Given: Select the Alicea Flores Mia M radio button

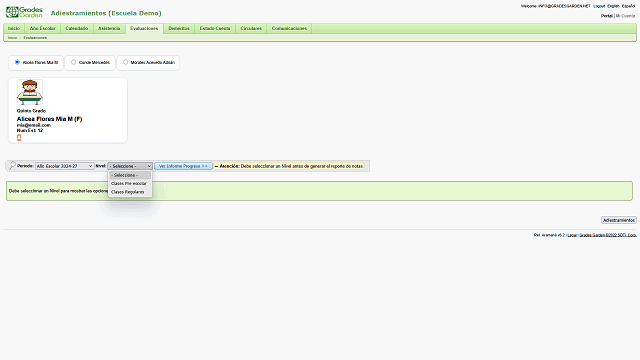Looking at the screenshot, I should pyautogui.click(x=17, y=62).
